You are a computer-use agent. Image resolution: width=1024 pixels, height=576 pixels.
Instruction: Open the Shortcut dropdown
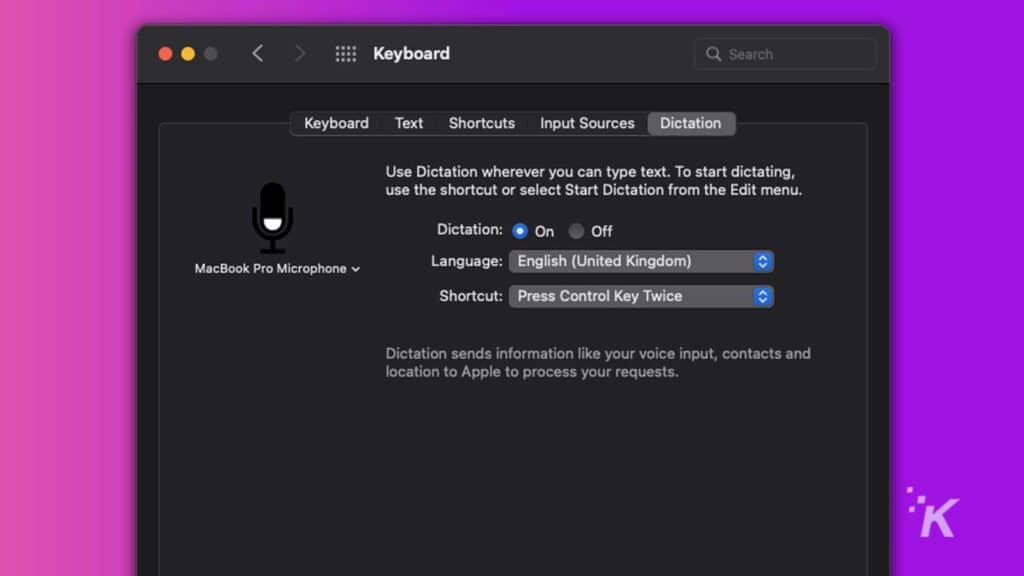641,296
